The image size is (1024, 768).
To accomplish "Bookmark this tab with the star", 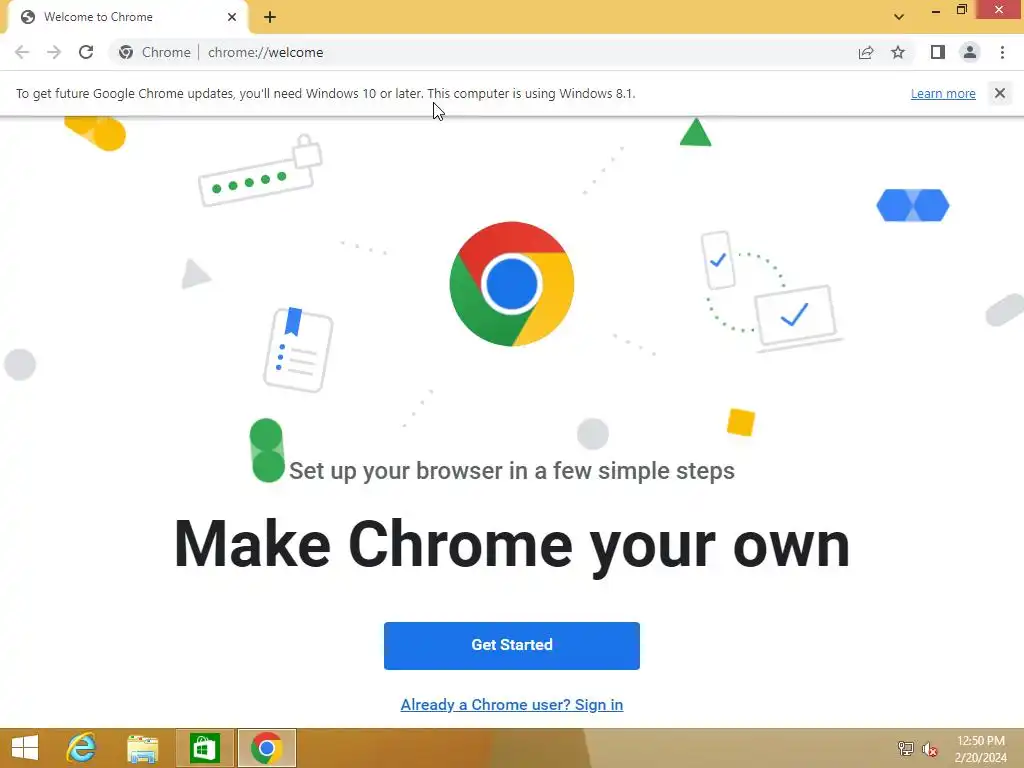I will 898,52.
